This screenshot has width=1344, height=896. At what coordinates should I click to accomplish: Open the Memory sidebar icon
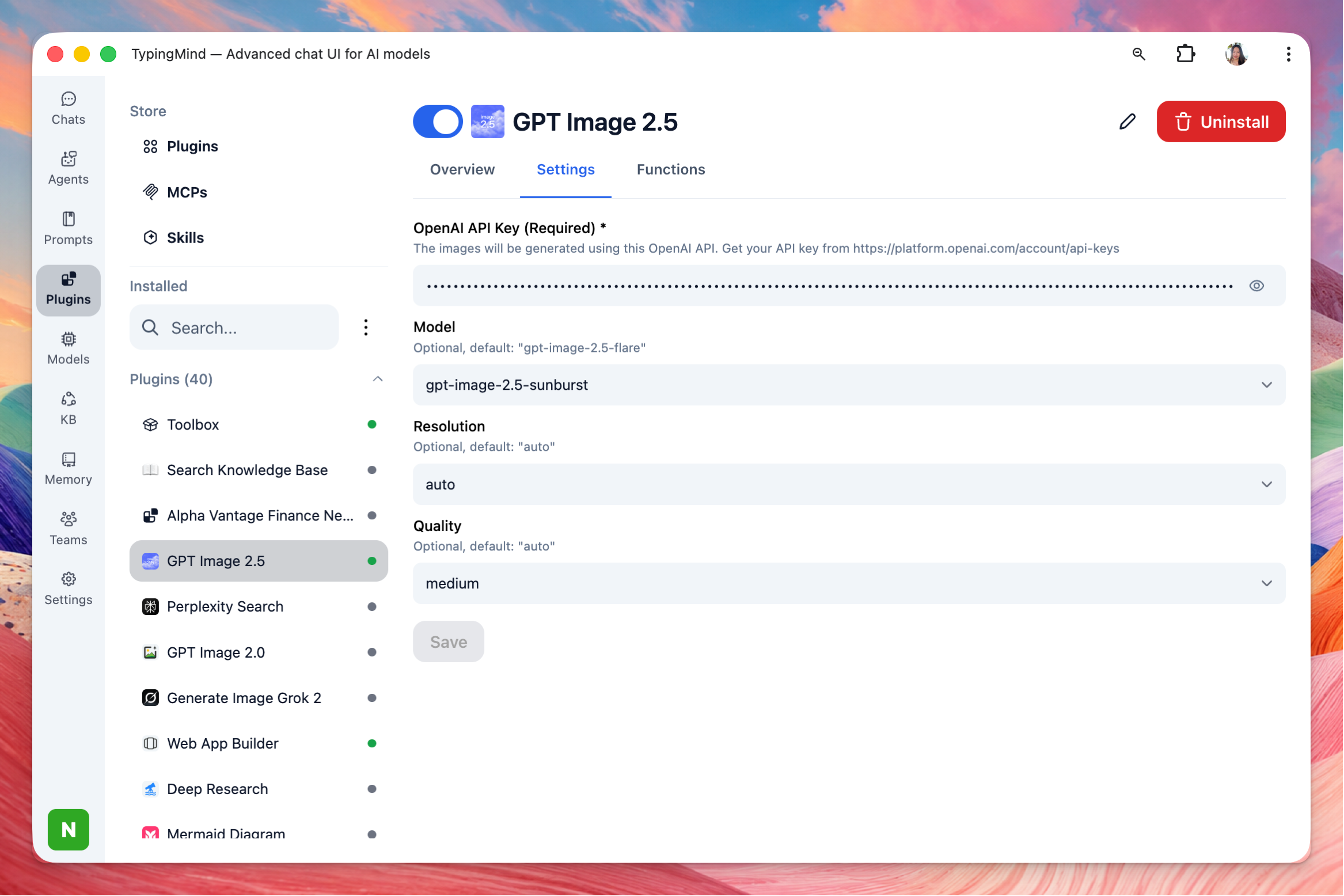tap(68, 469)
